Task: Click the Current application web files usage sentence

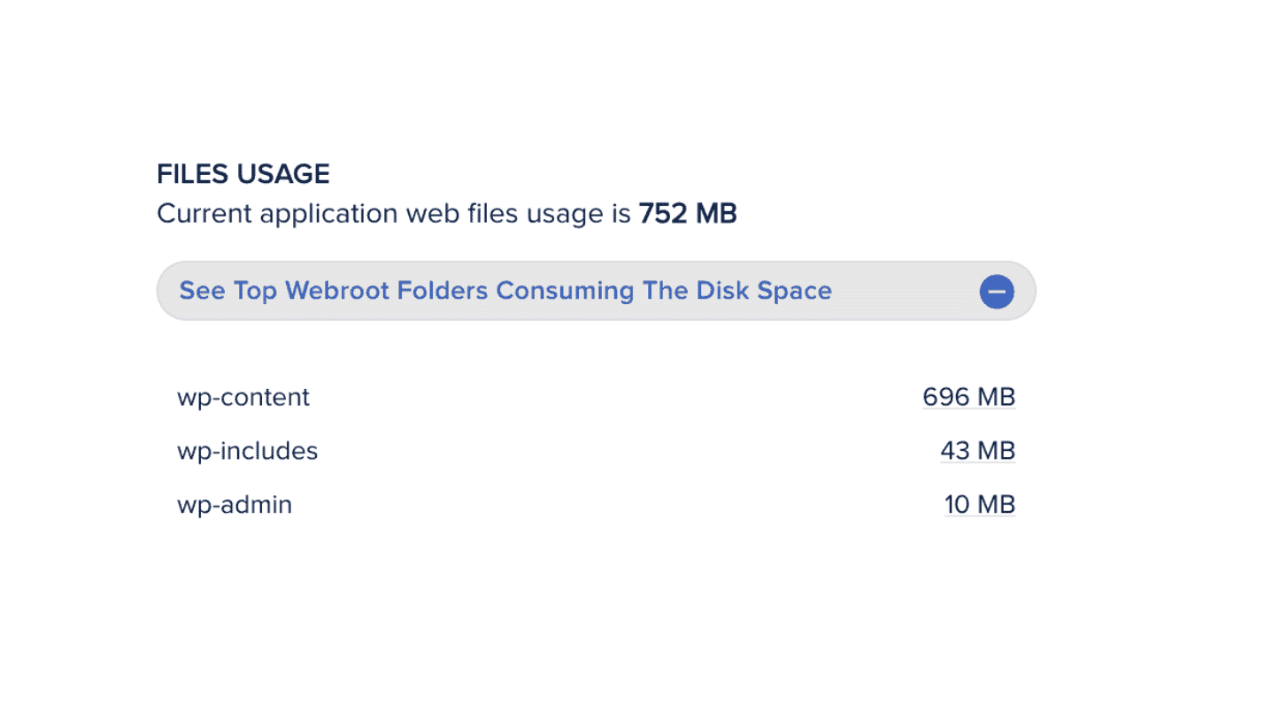Action: [447, 214]
